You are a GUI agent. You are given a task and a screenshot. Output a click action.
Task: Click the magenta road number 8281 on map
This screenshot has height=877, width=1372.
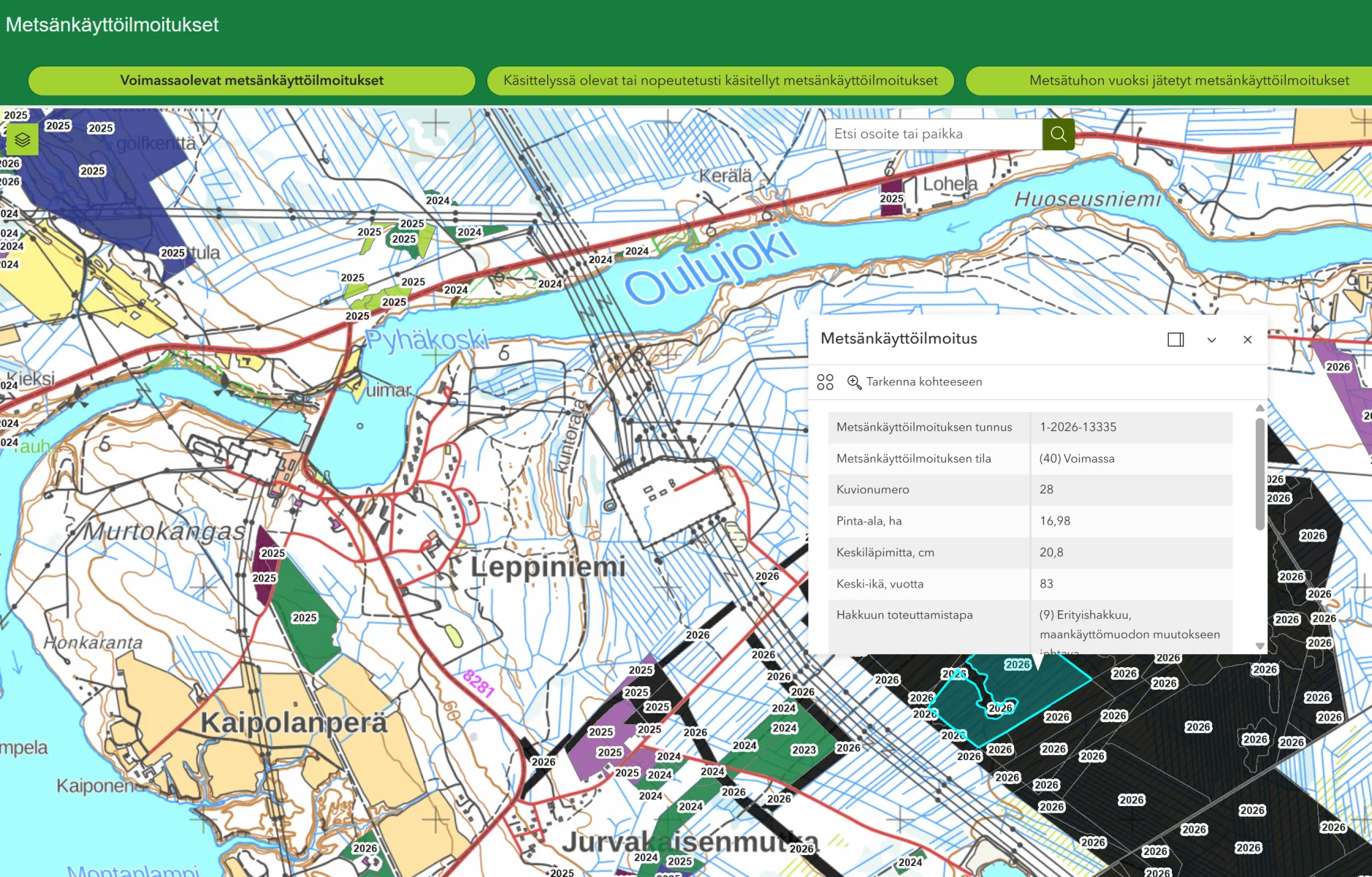click(479, 683)
